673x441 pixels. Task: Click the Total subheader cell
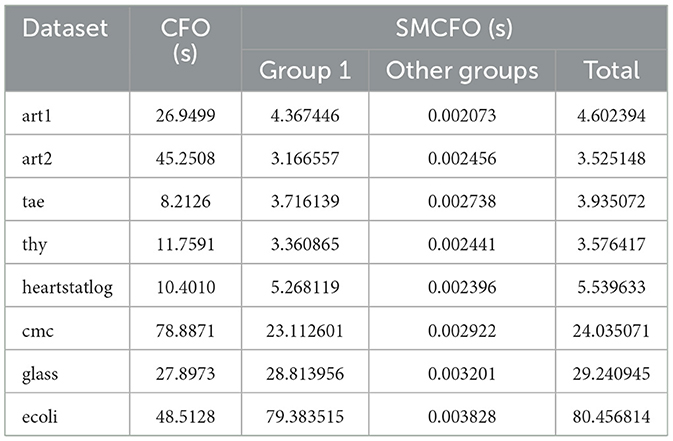613,71
